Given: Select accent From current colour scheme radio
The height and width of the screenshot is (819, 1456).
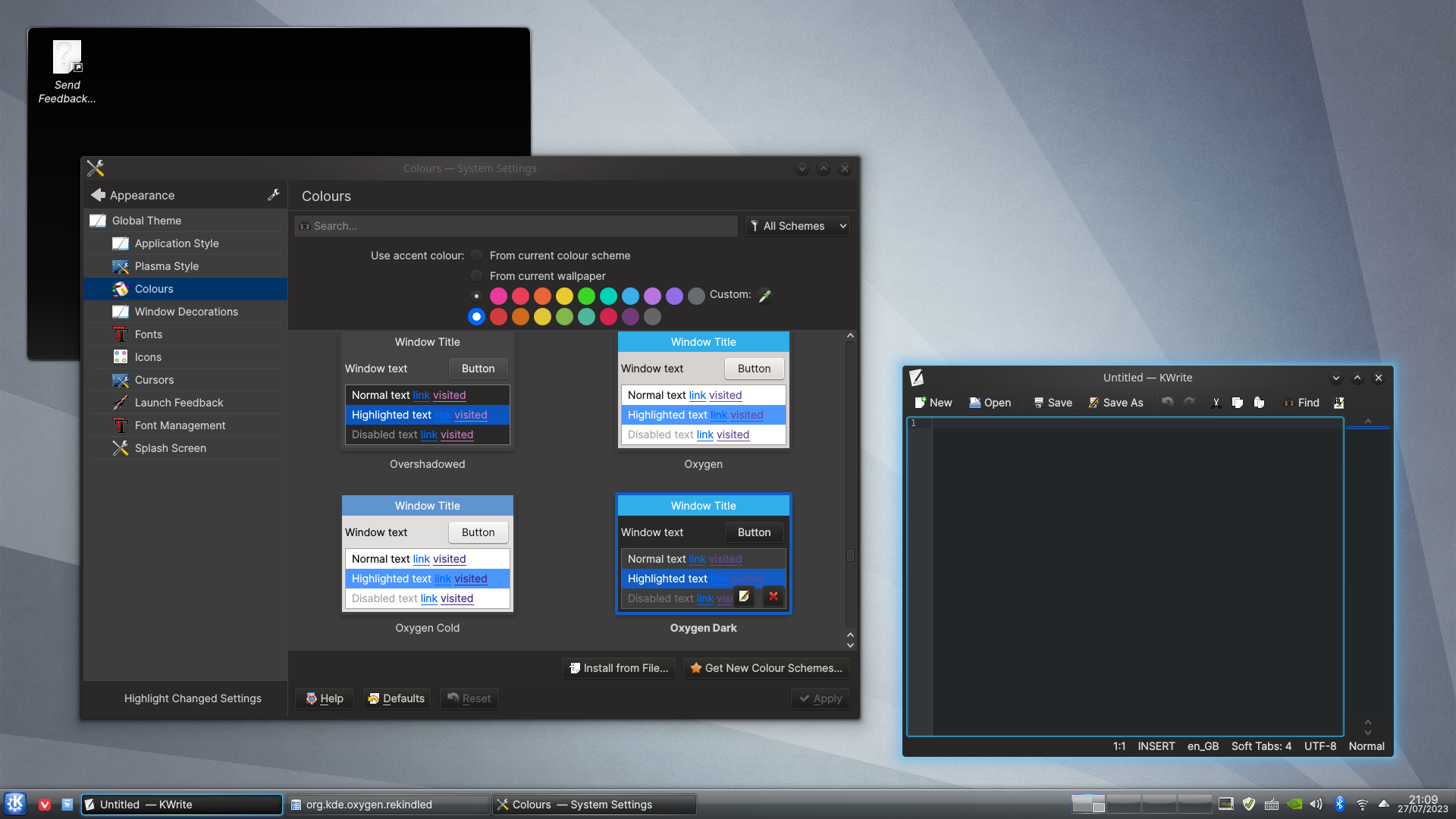Looking at the screenshot, I should coord(476,256).
